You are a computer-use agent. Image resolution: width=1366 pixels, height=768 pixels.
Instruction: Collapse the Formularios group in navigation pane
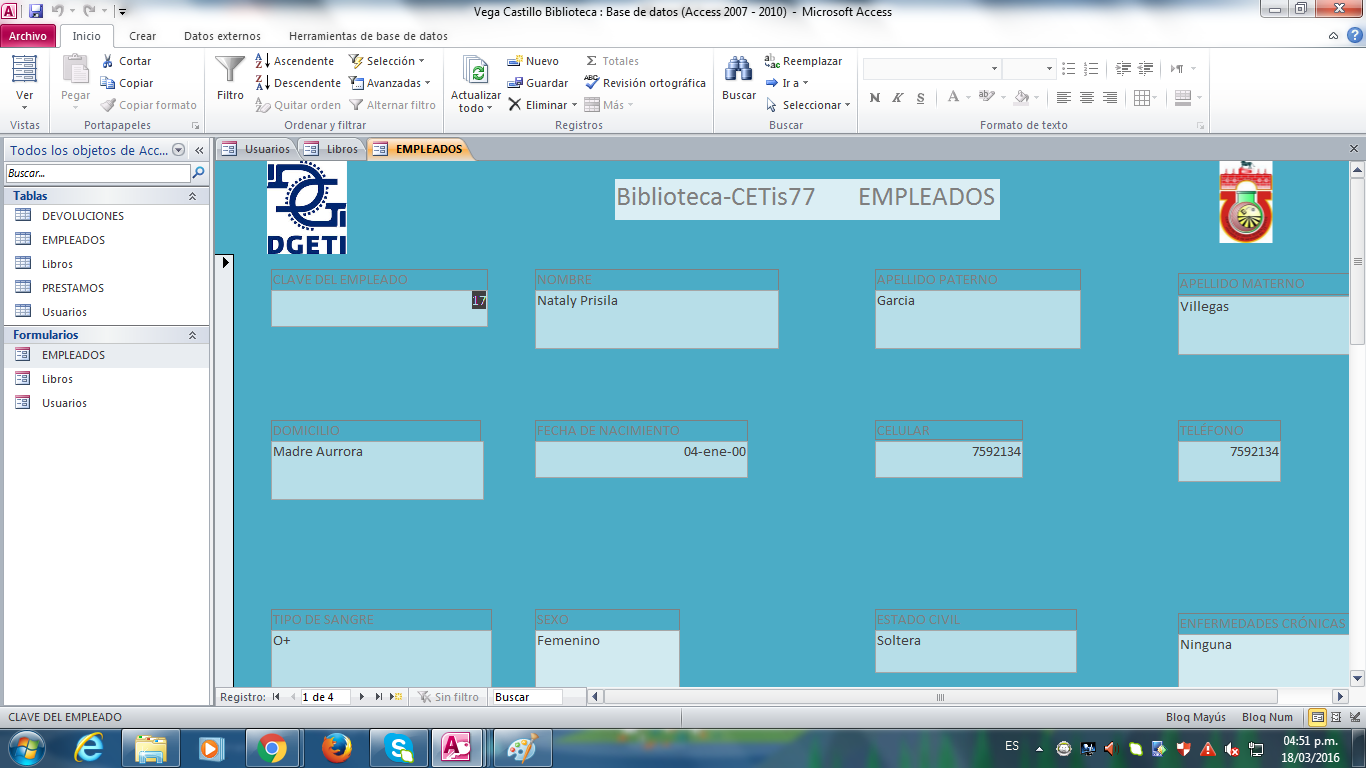192,335
